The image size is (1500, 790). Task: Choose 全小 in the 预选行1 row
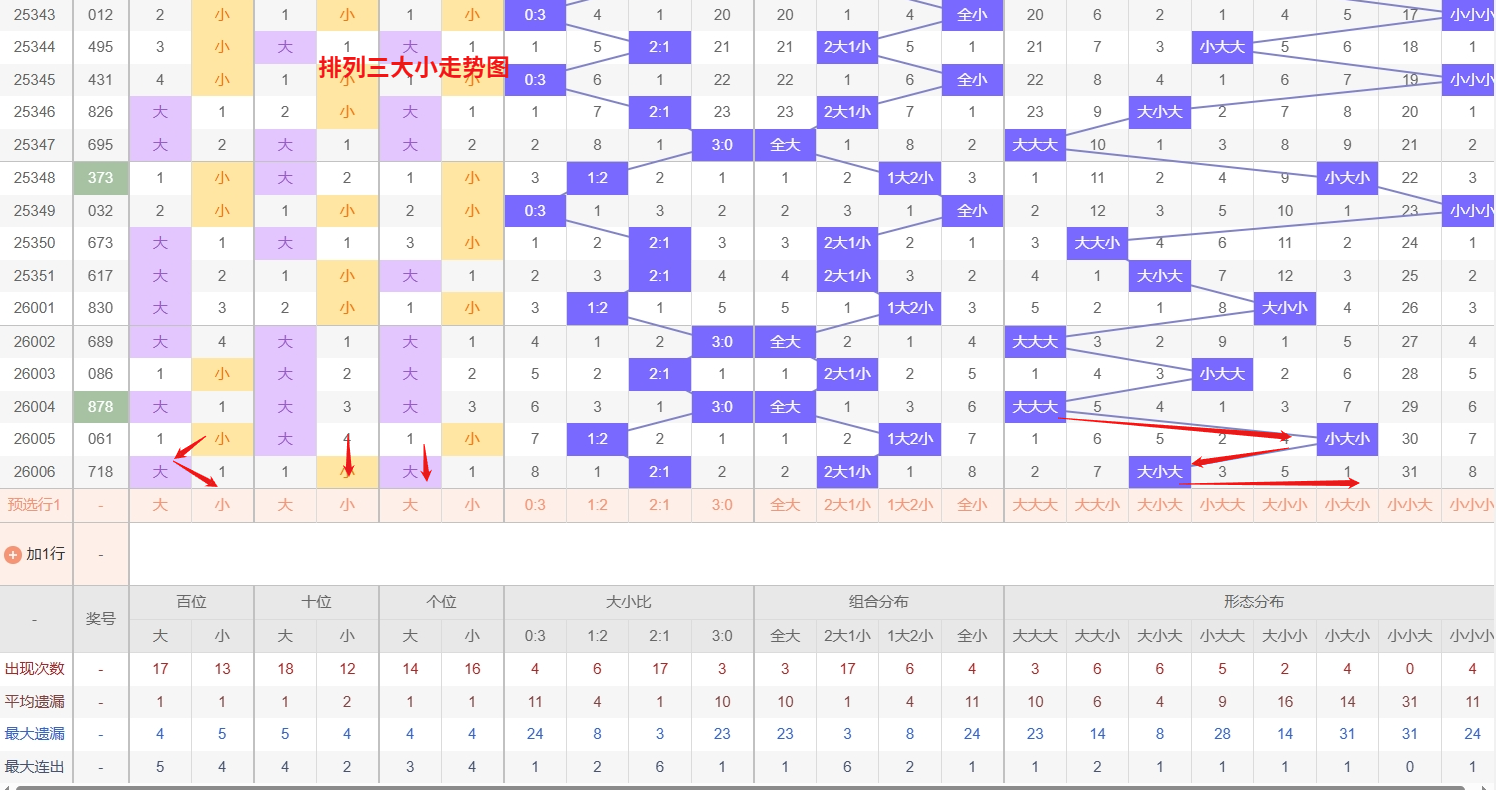point(972,505)
